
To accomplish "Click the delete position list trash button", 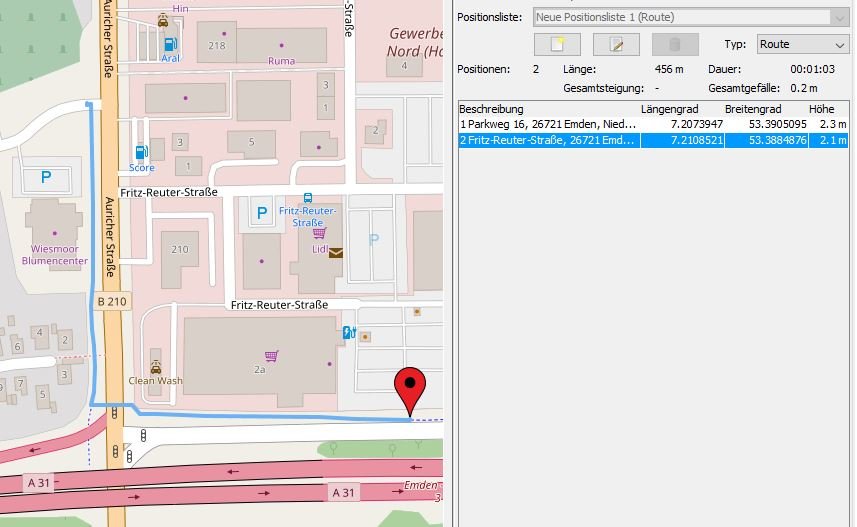I will click(675, 44).
